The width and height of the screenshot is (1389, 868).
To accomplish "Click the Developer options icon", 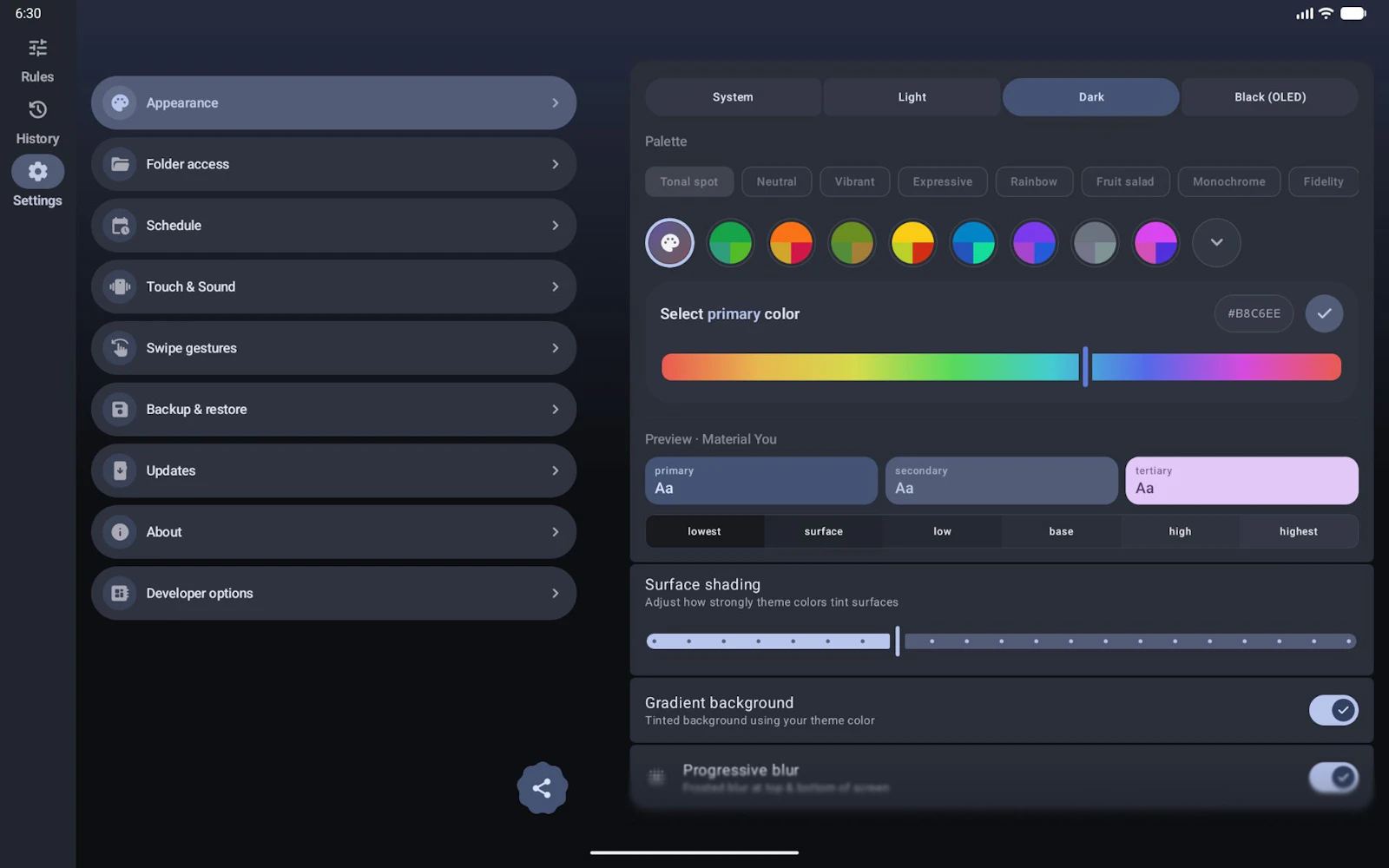I will click(x=121, y=594).
